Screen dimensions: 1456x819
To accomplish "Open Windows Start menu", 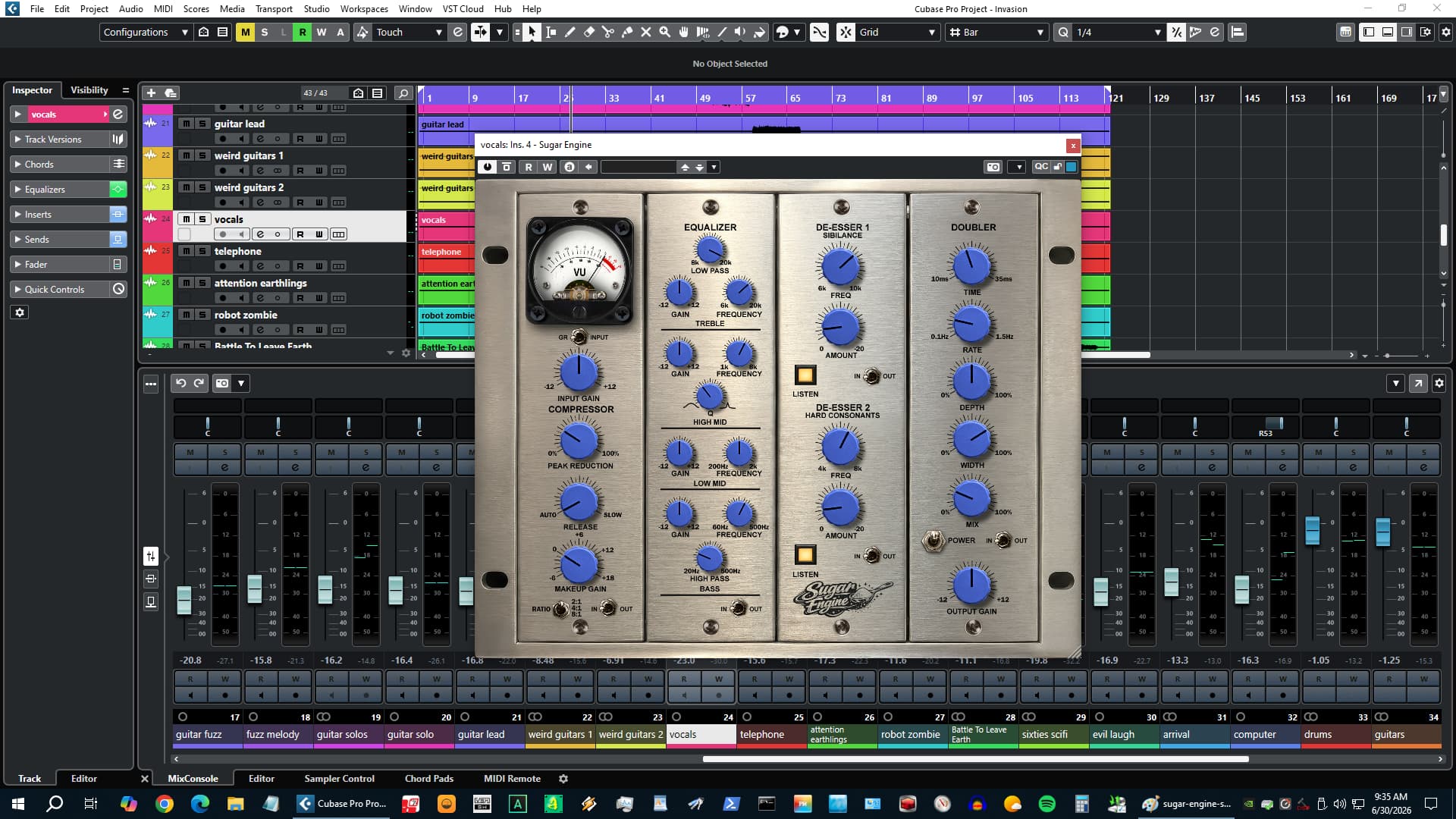I will [x=18, y=804].
